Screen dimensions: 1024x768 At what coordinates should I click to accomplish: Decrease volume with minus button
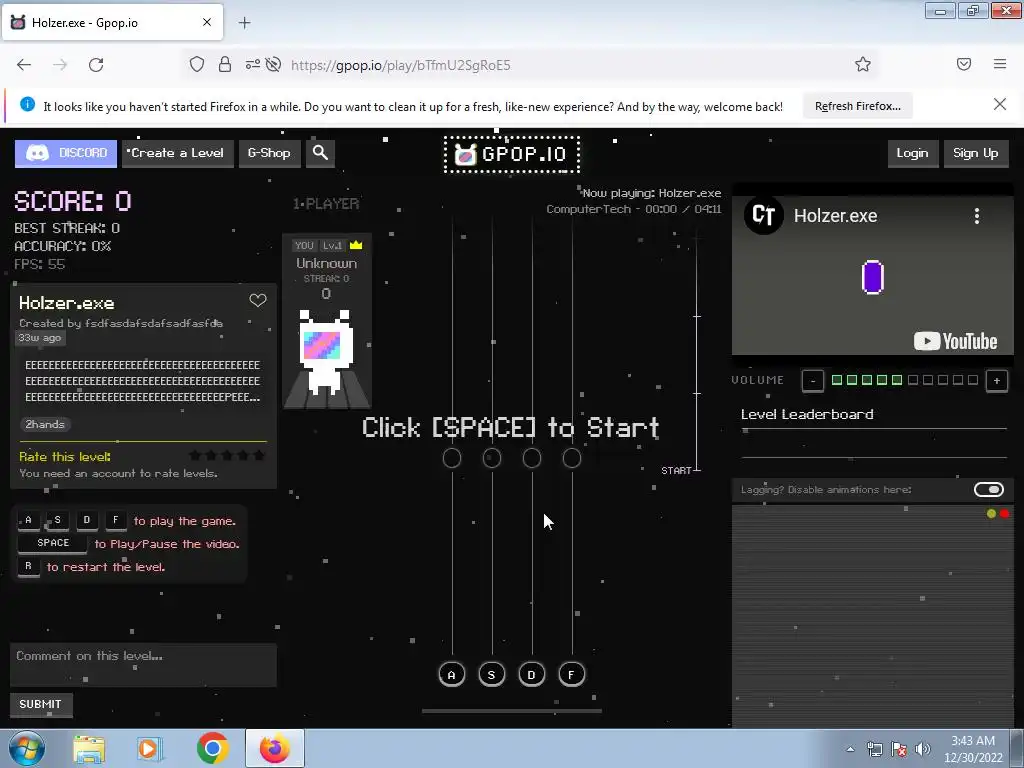click(x=812, y=381)
